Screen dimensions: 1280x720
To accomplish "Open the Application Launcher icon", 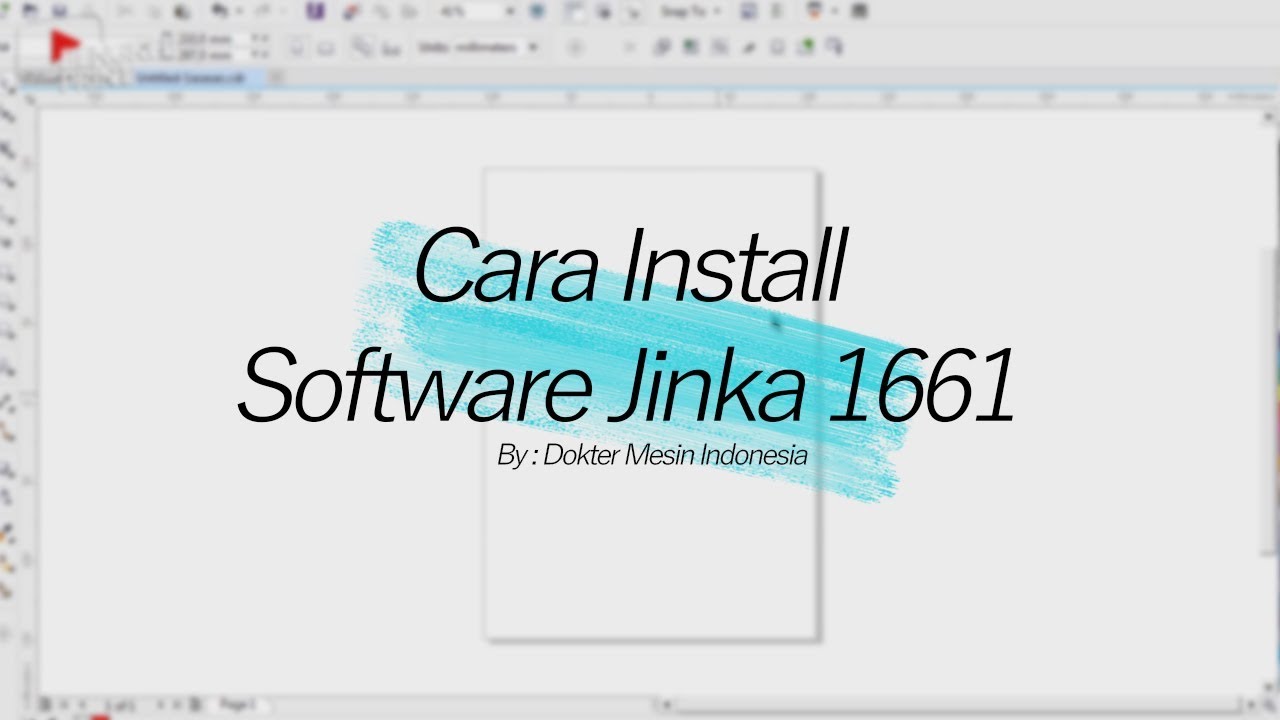I will 817,11.
